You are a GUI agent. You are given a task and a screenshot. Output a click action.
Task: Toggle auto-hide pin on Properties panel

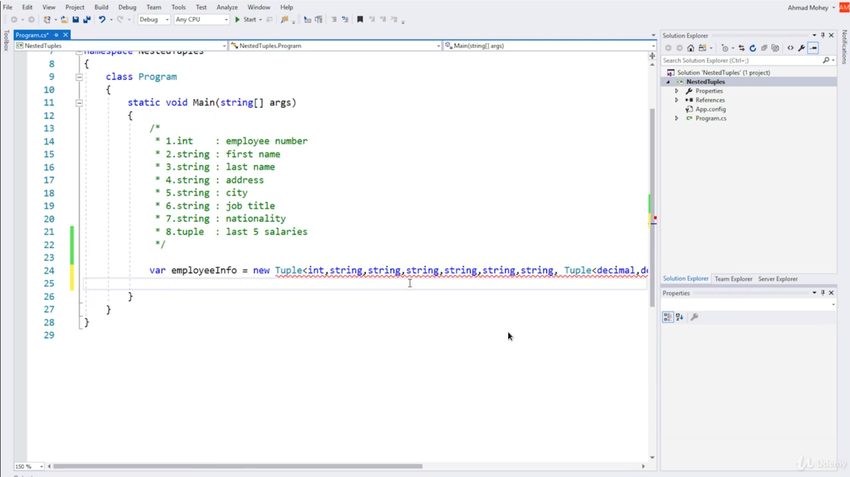click(822, 293)
